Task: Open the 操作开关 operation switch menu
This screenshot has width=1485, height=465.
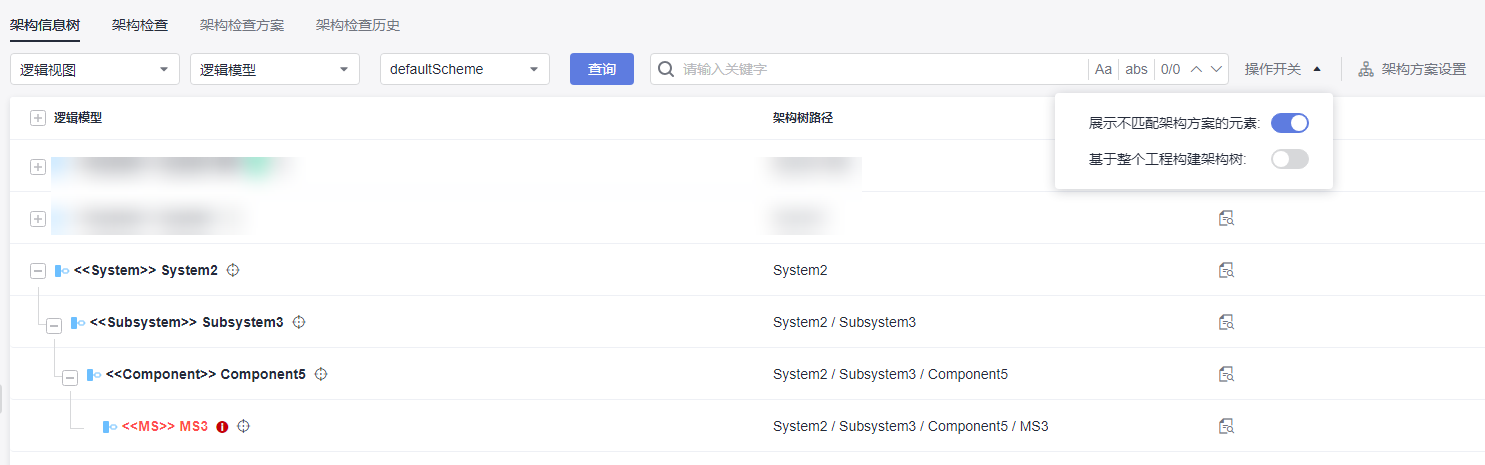Action: 1283,70
